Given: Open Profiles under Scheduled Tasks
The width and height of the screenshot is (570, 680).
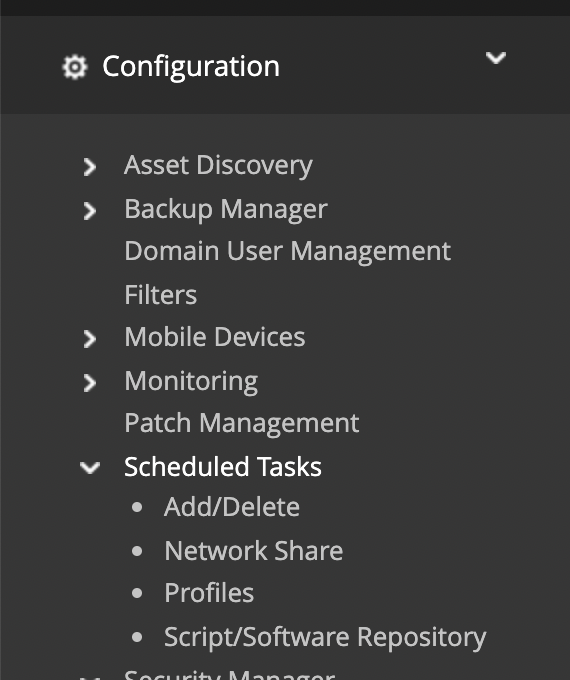Looking at the screenshot, I should coord(209,593).
